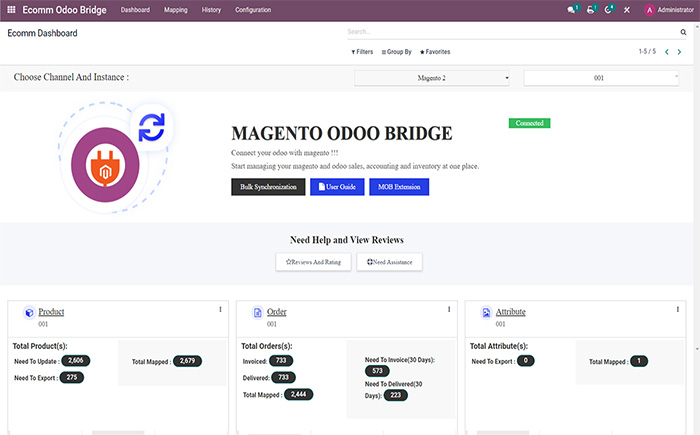Expand the Filters options
Screen dimensions: 700x435
[x=362, y=52]
